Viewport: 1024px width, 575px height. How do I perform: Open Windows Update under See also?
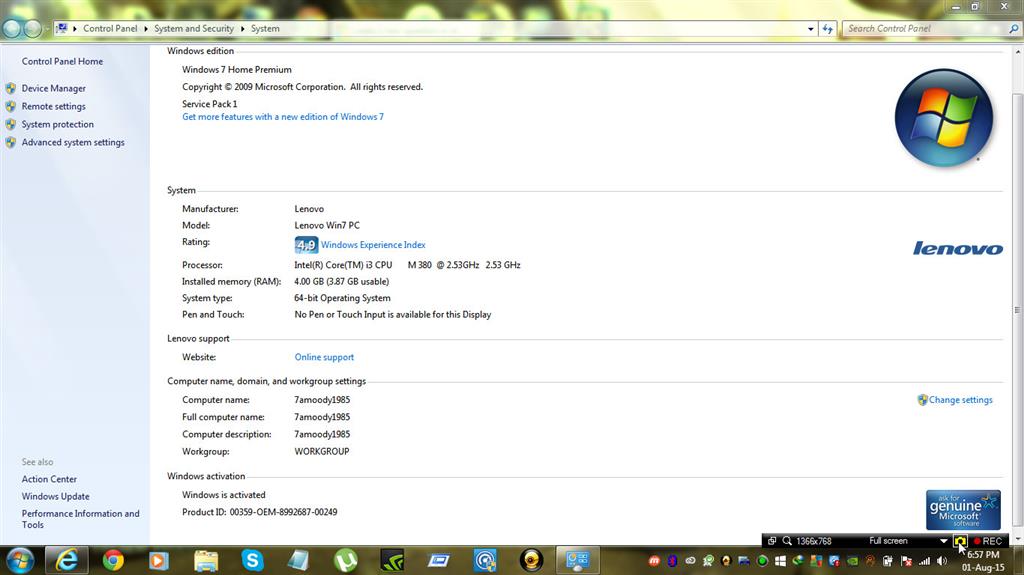(56, 497)
